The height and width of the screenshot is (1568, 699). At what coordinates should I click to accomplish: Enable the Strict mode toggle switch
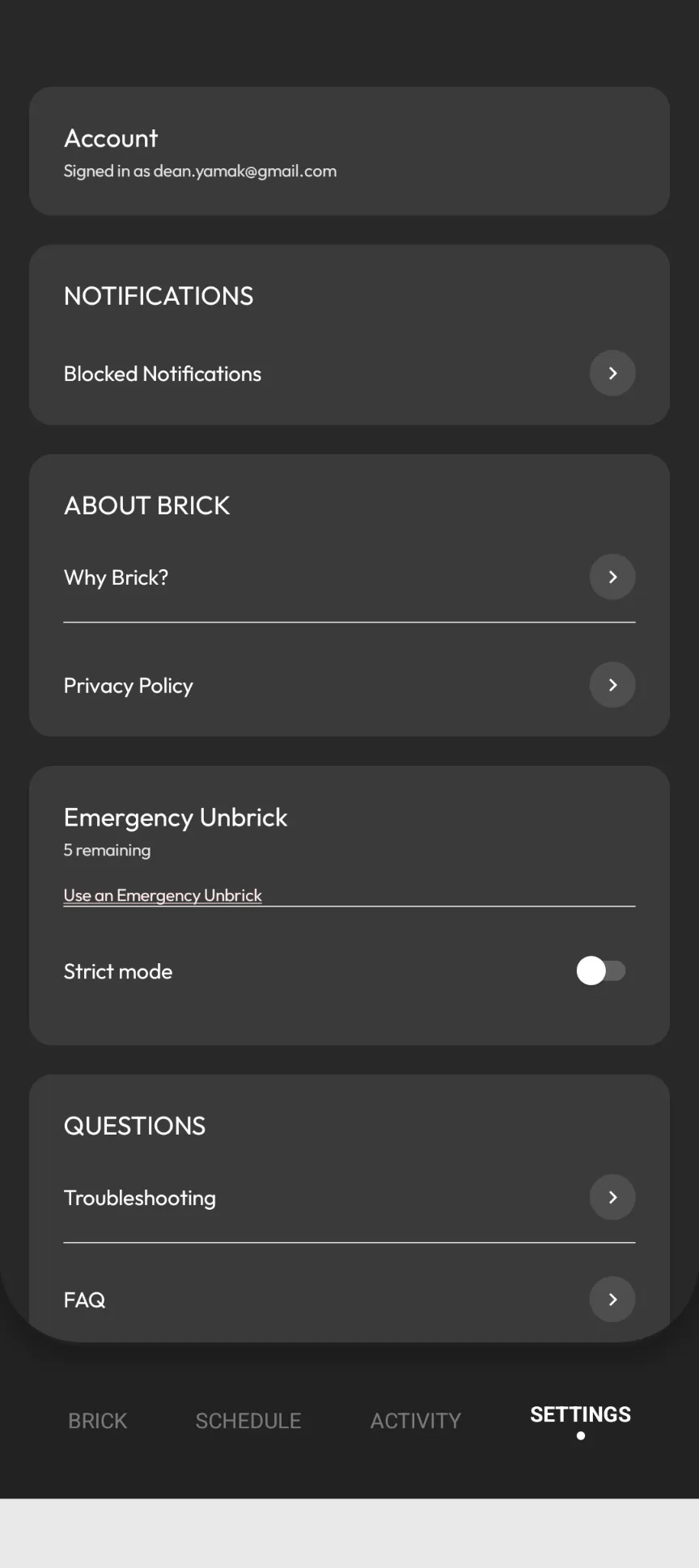coord(601,970)
